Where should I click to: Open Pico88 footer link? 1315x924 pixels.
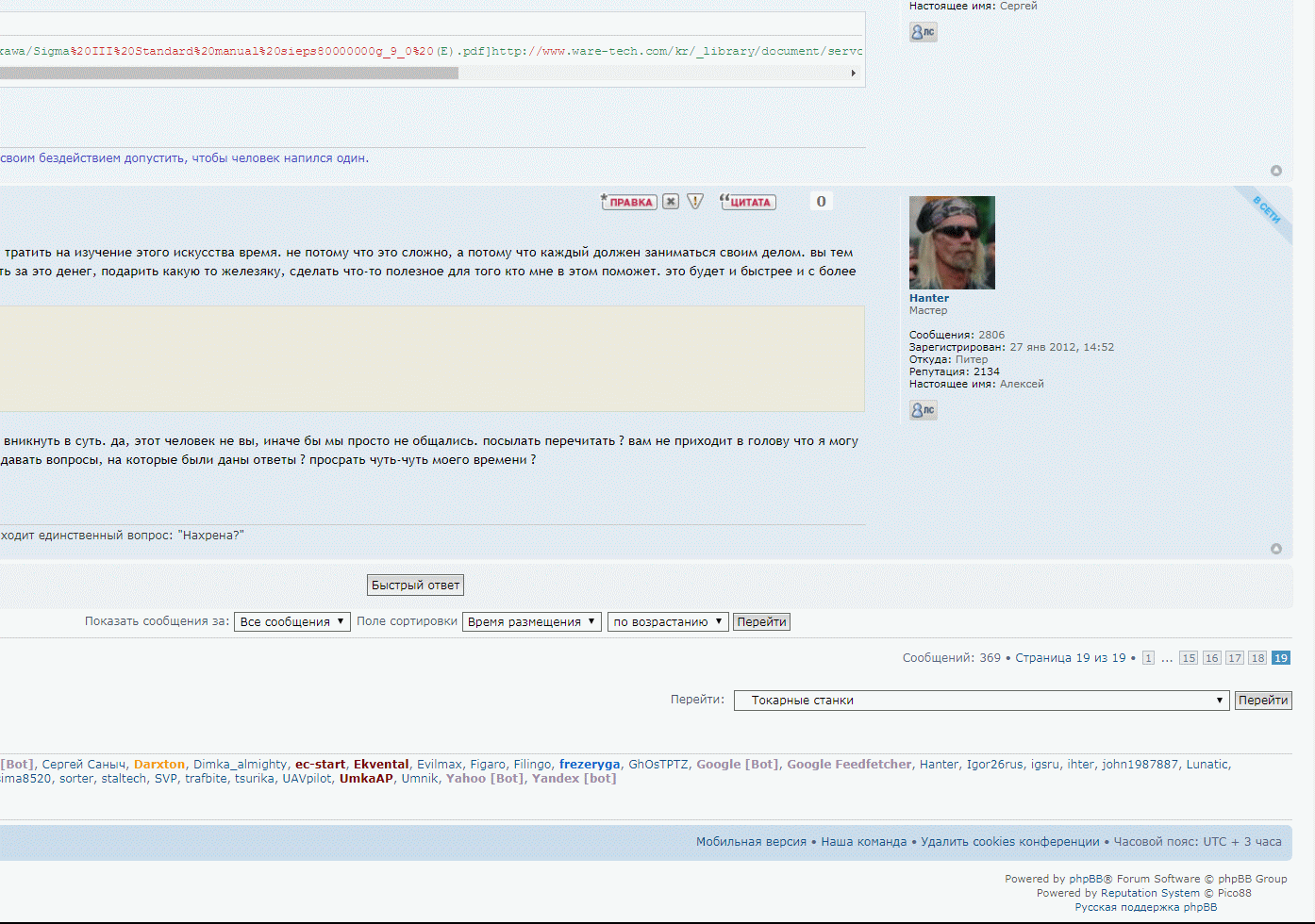[x=1235, y=893]
